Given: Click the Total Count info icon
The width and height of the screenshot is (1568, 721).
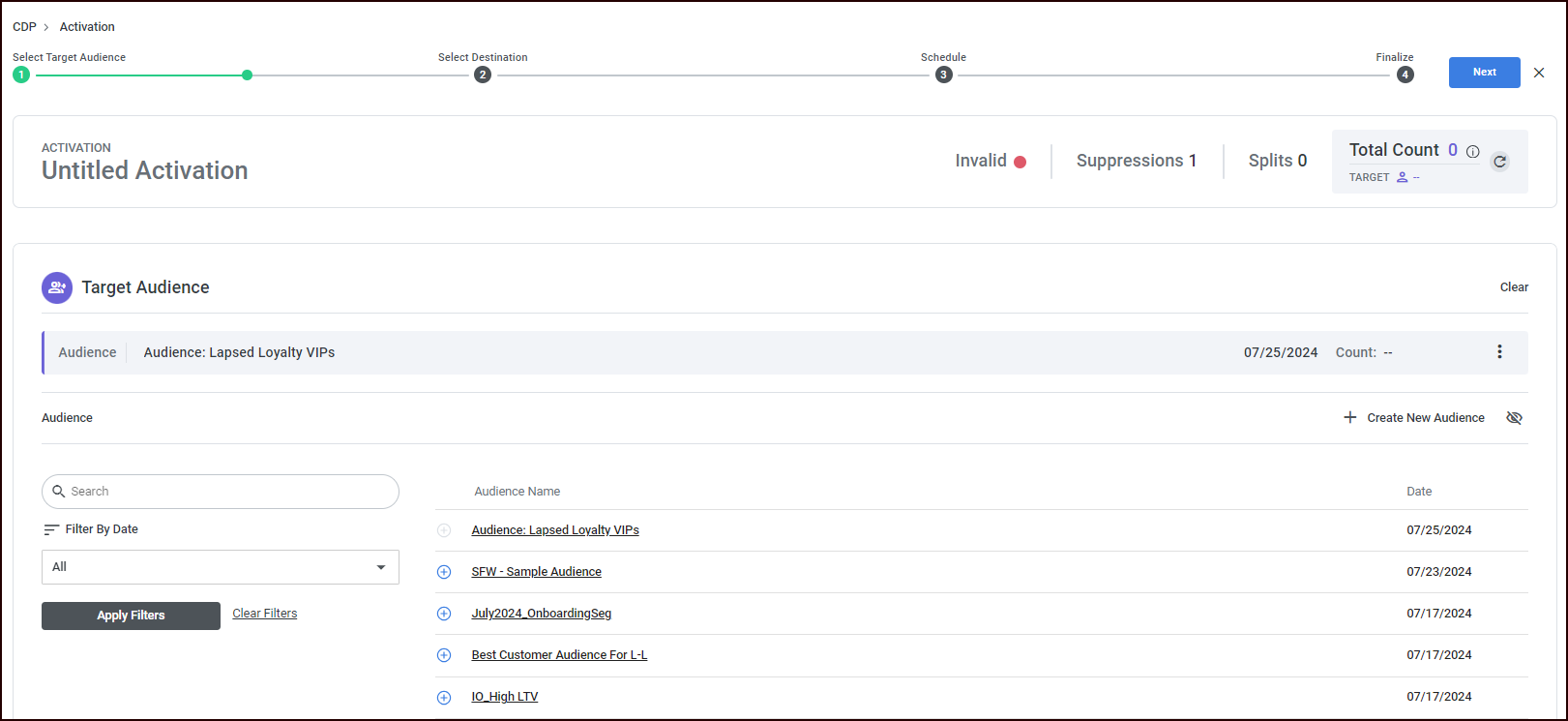Looking at the screenshot, I should [x=1472, y=152].
